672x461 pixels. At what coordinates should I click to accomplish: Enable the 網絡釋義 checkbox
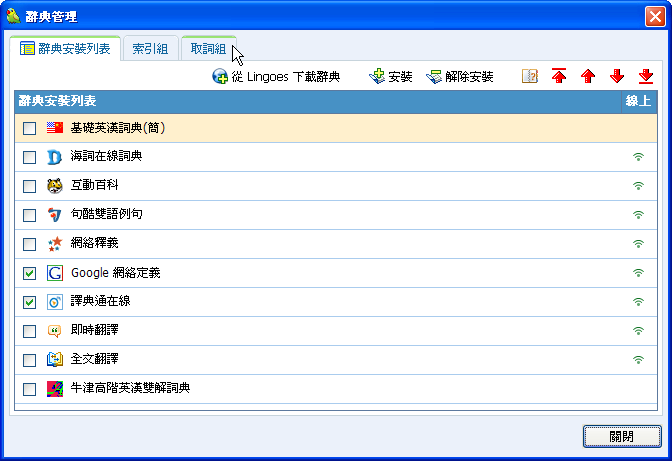[29, 244]
